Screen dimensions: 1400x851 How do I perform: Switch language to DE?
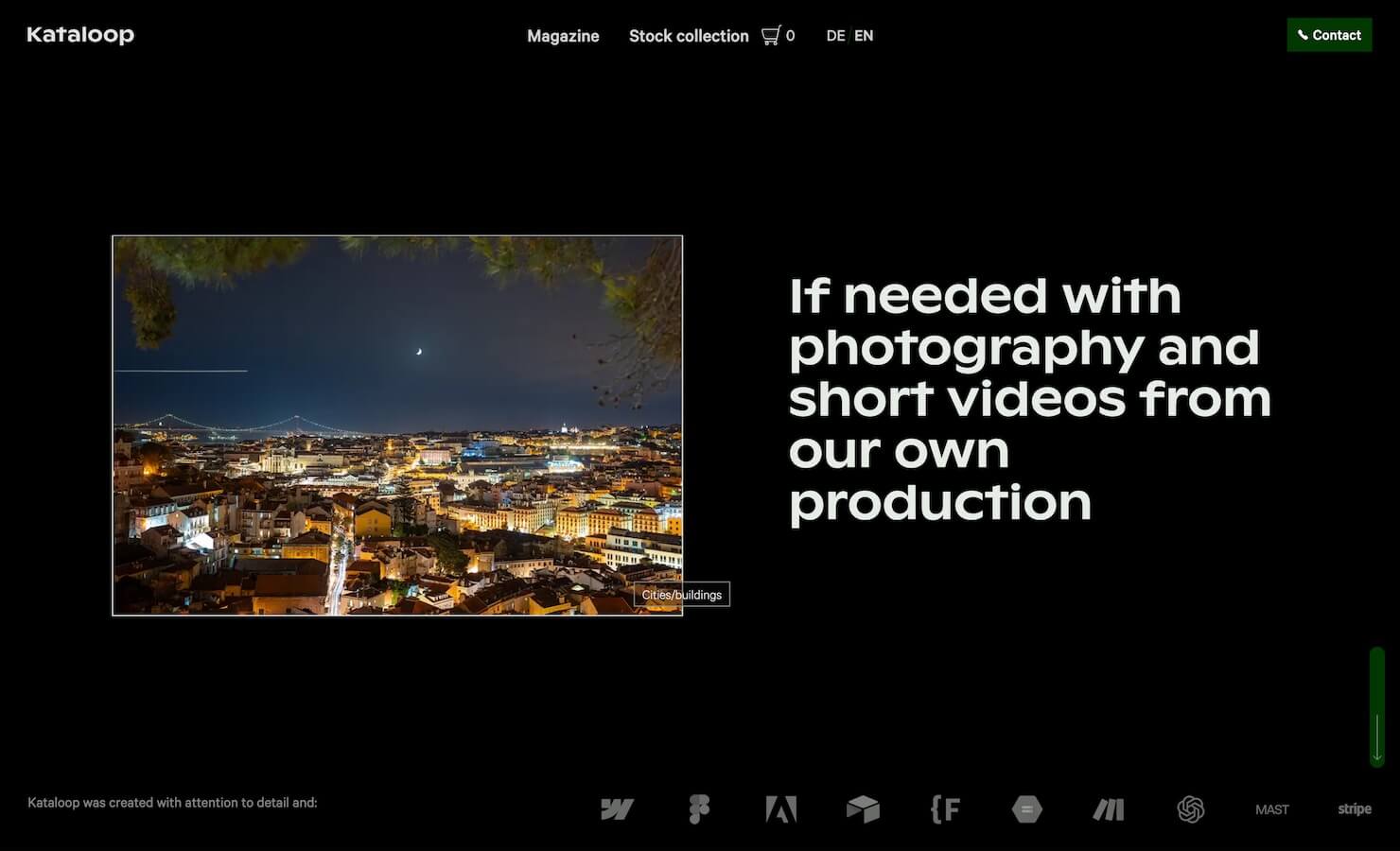[x=835, y=36]
